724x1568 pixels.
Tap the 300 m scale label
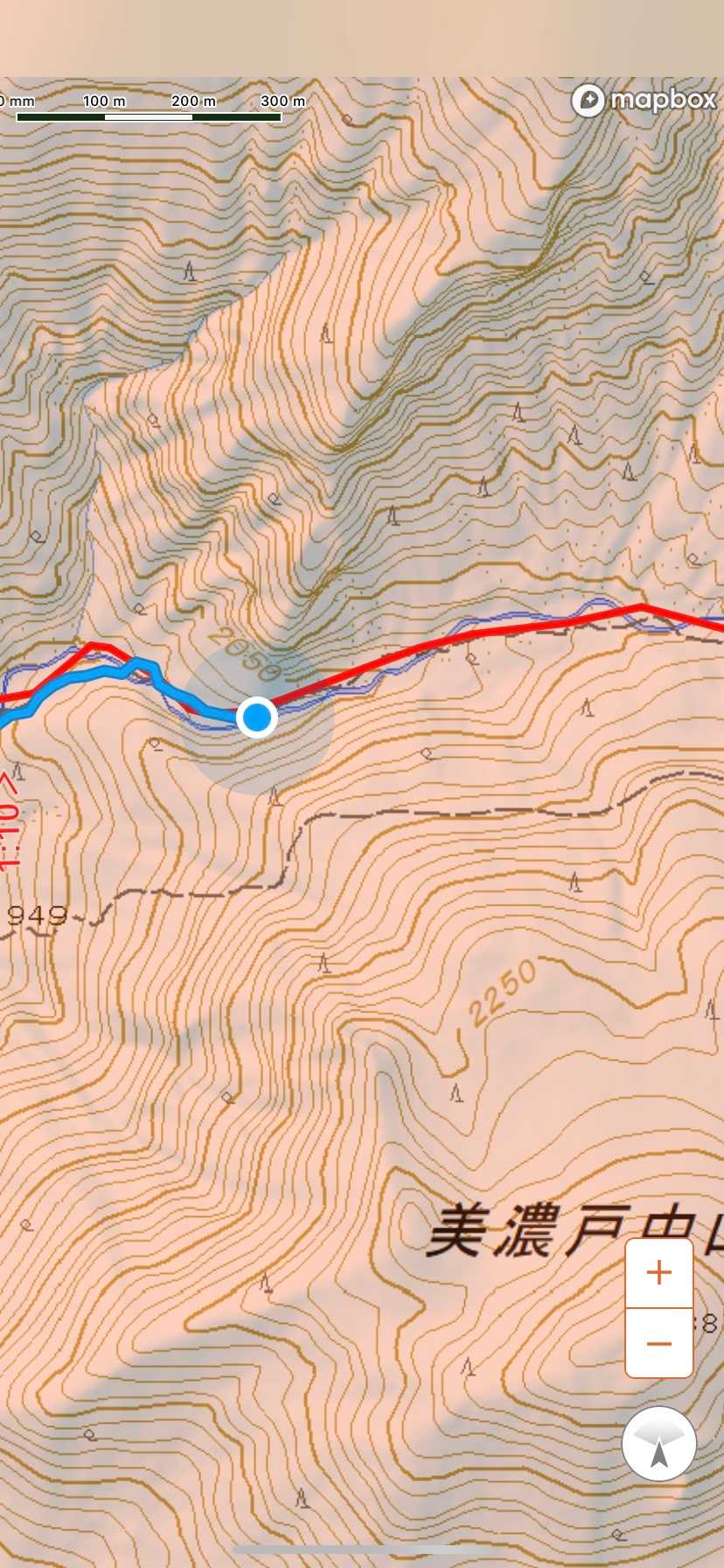283,101
